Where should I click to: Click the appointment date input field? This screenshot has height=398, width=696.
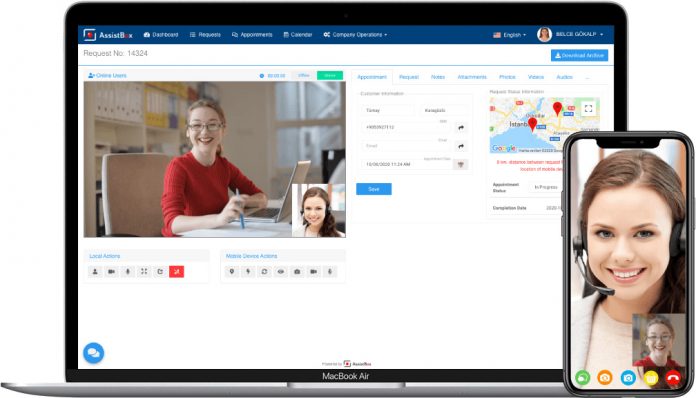point(406,164)
